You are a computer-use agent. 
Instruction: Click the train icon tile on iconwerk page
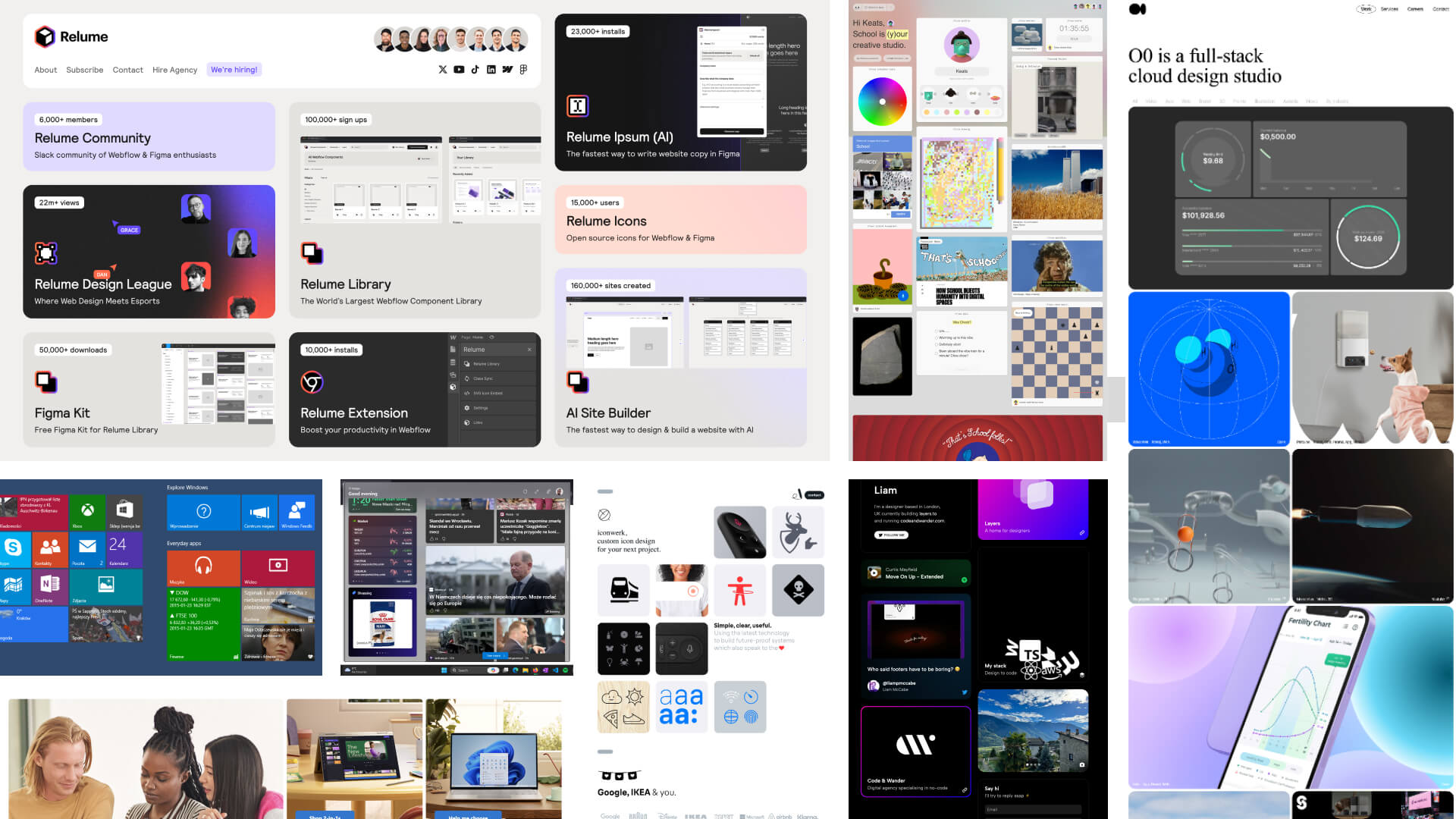(x=623, y=590)
